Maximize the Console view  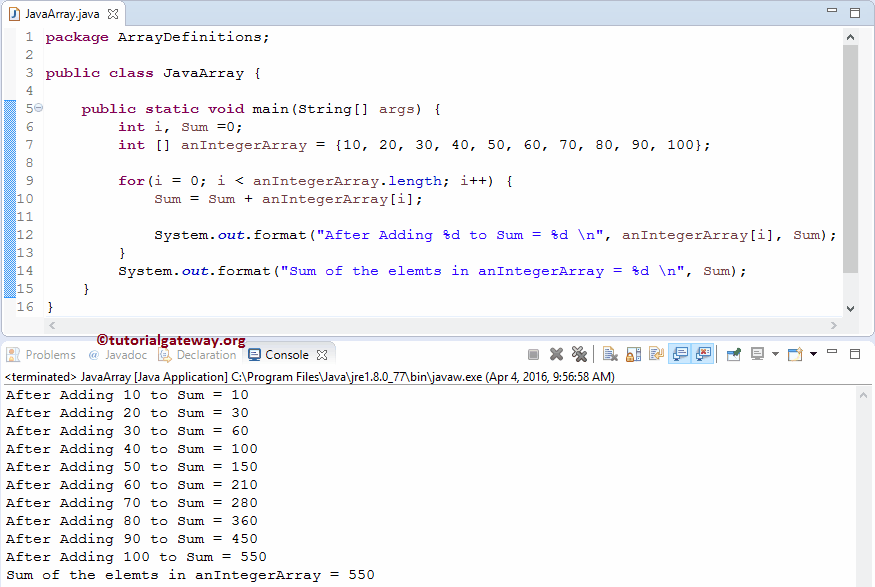(x=855, y=353)
